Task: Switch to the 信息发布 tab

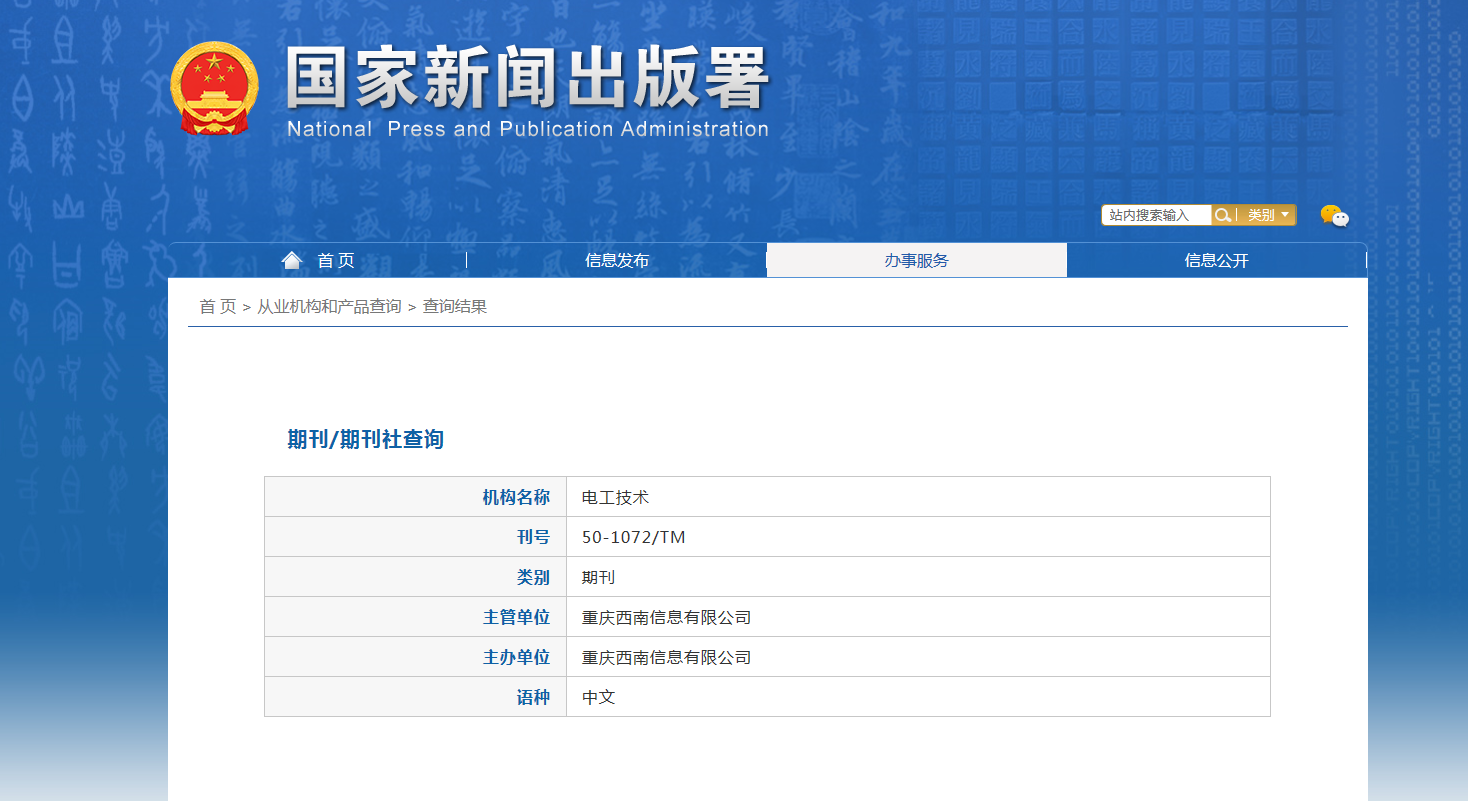Action: click(x=616, y=259)
